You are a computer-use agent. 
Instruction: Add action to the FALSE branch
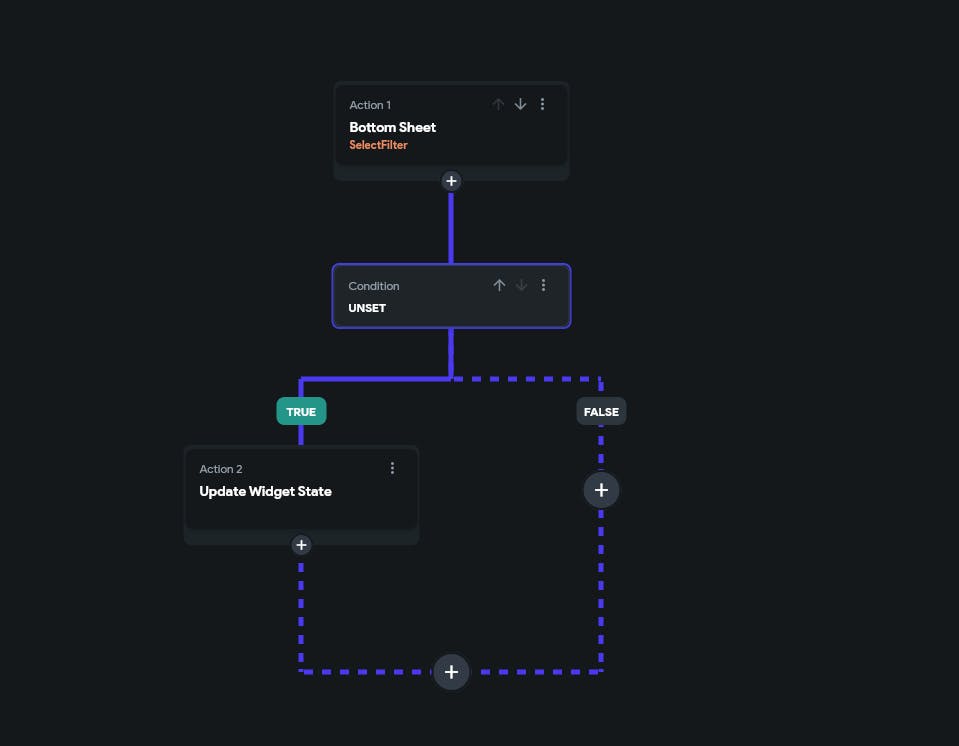pos(601,490)
